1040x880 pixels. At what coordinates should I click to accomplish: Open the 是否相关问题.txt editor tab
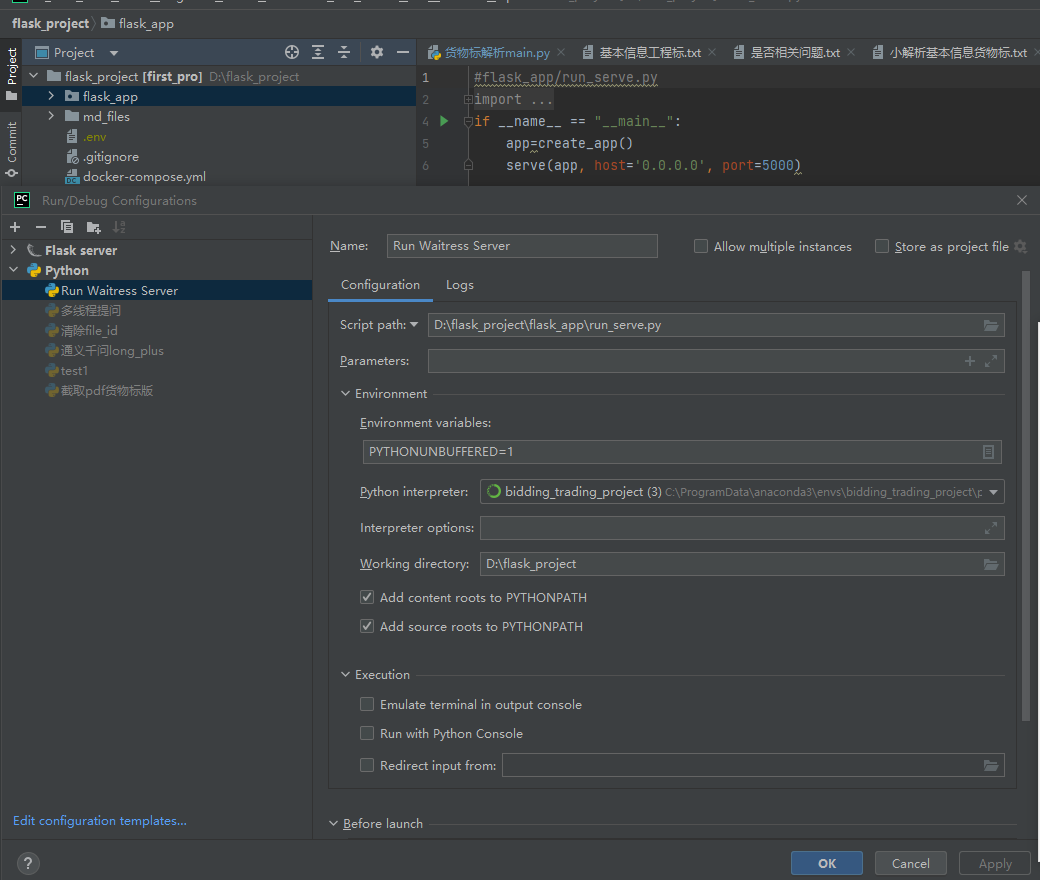click(794, 52)
